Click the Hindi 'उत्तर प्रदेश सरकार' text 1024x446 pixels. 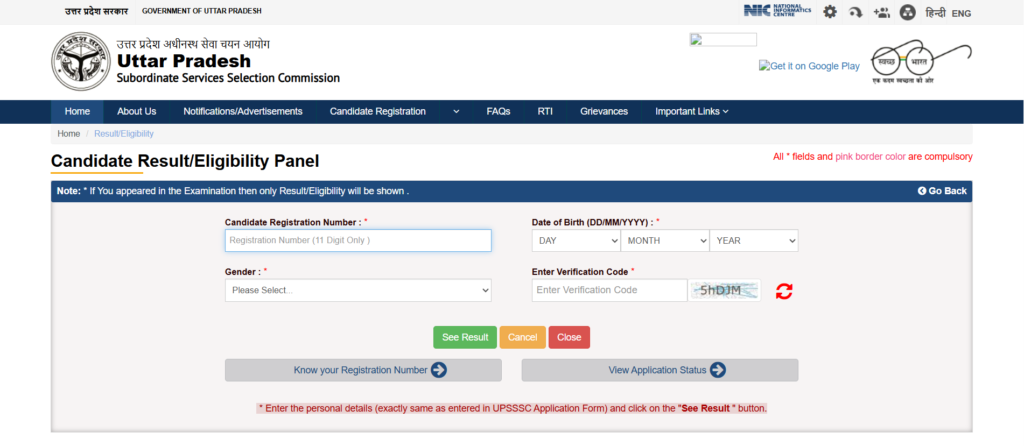[x=97, y=12]
